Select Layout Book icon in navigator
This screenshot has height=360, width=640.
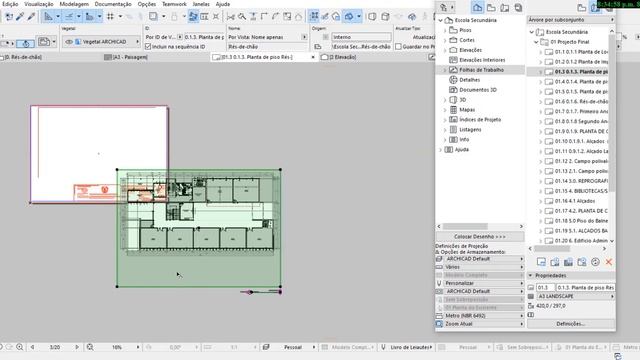(x=504, y=8)
